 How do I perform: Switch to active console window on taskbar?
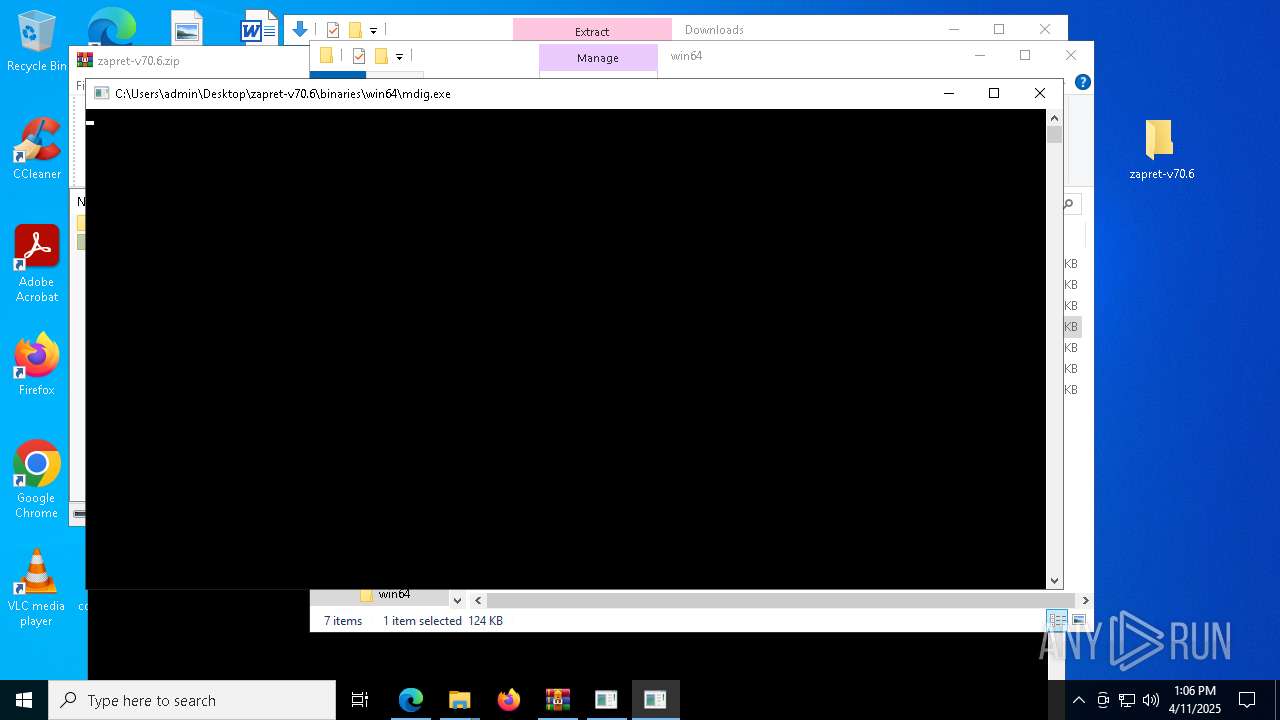(x=655, y=700)
